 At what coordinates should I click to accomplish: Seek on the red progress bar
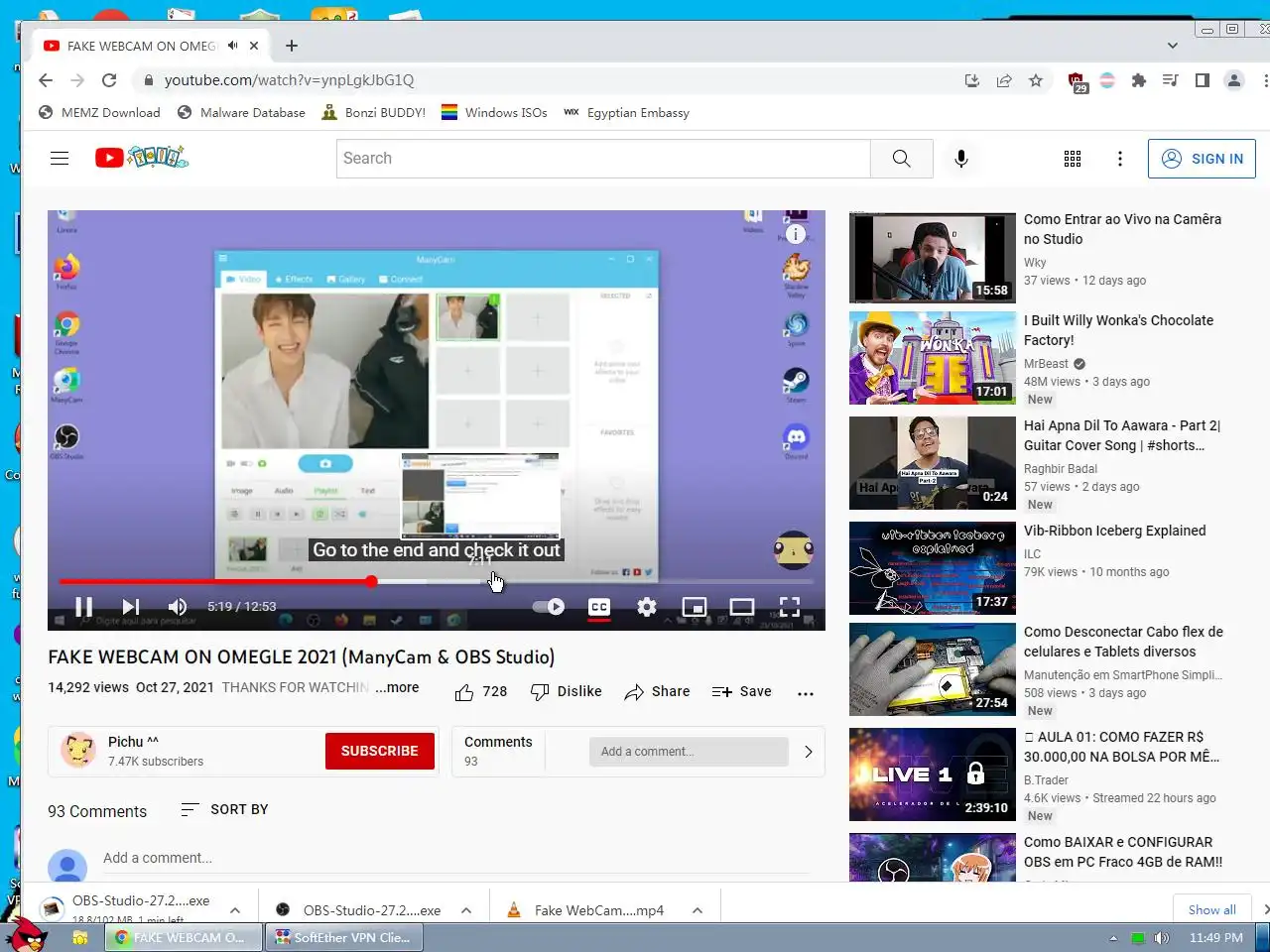coord(437,581)
